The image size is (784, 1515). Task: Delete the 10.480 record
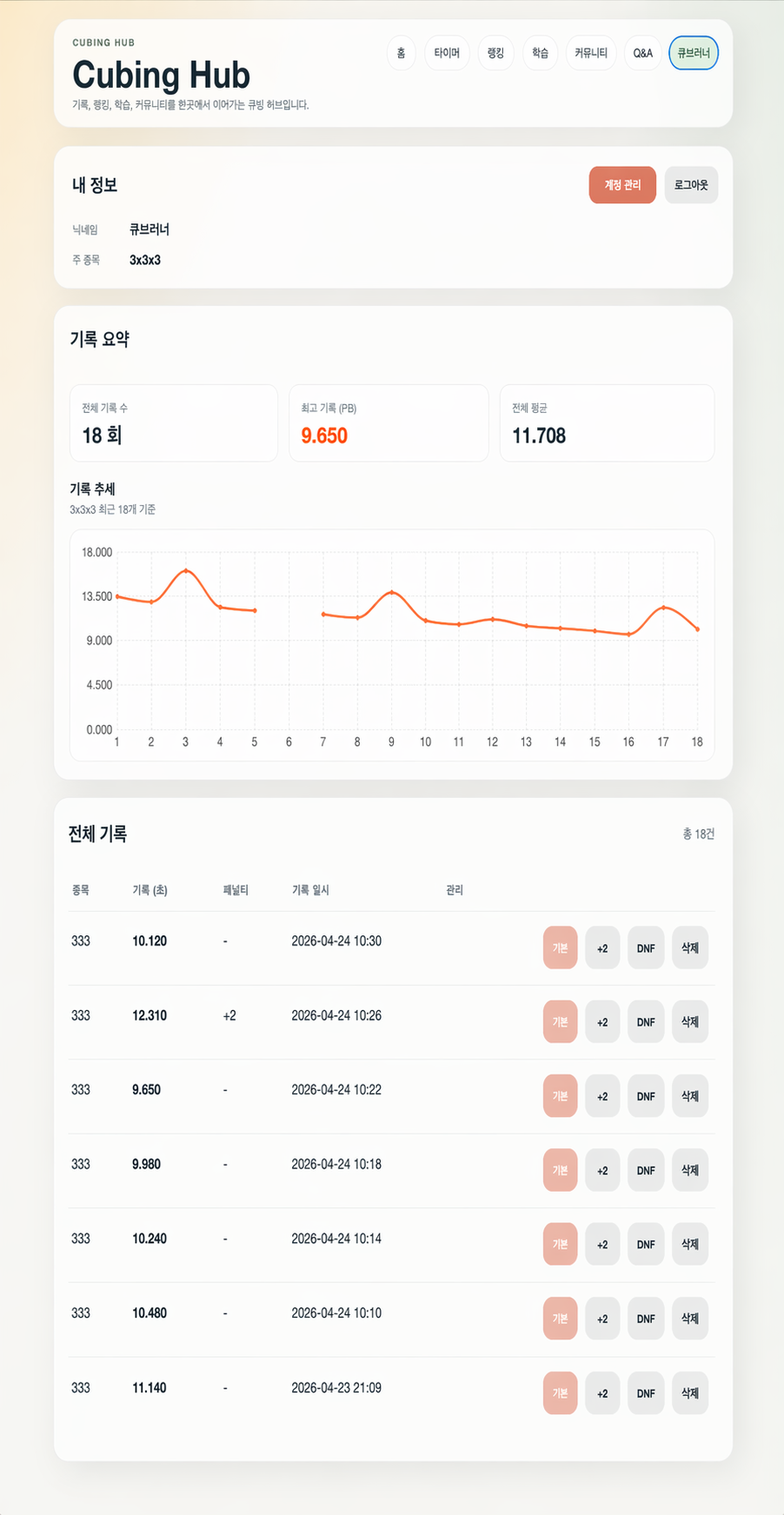(690, 1319)
